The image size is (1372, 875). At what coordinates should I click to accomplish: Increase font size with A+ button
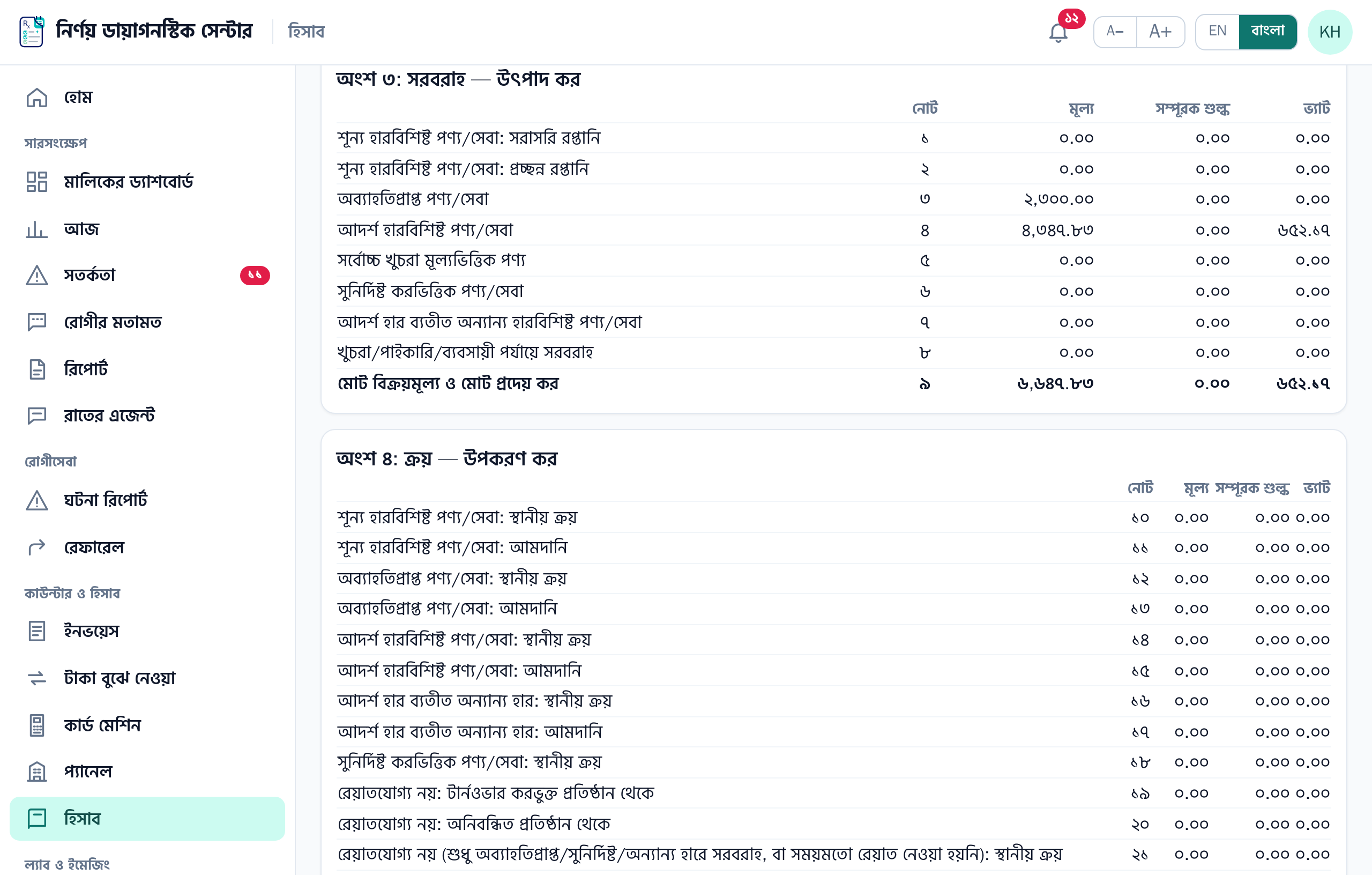[x=1161, y=31]
